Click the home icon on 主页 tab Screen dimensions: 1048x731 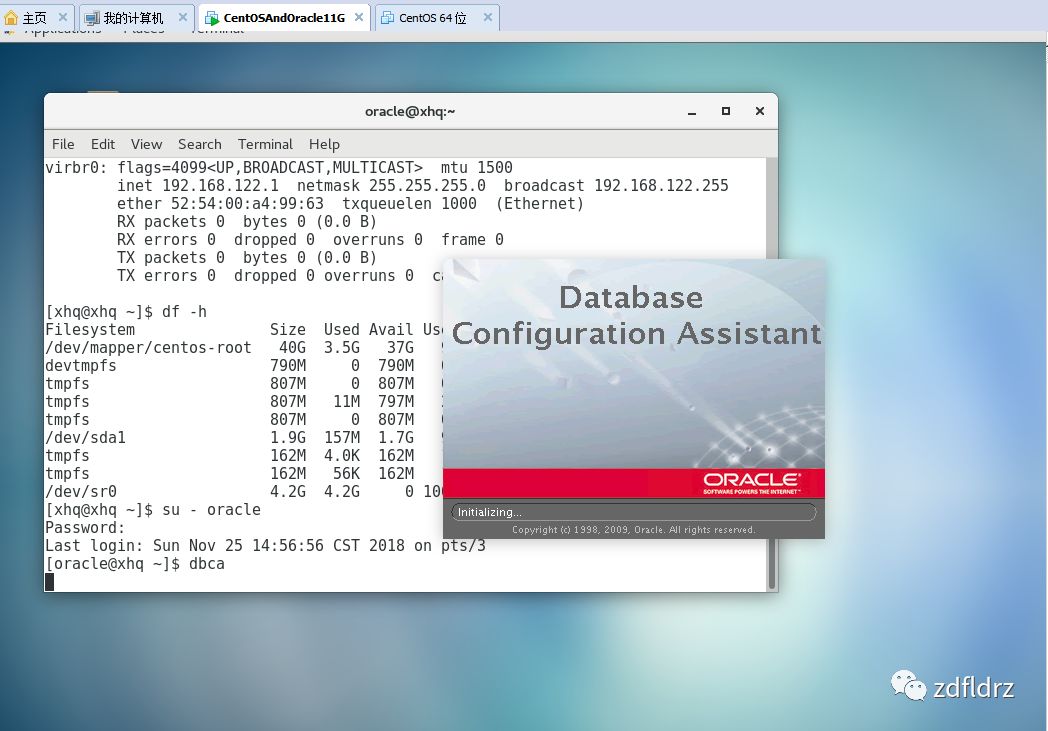11,18
